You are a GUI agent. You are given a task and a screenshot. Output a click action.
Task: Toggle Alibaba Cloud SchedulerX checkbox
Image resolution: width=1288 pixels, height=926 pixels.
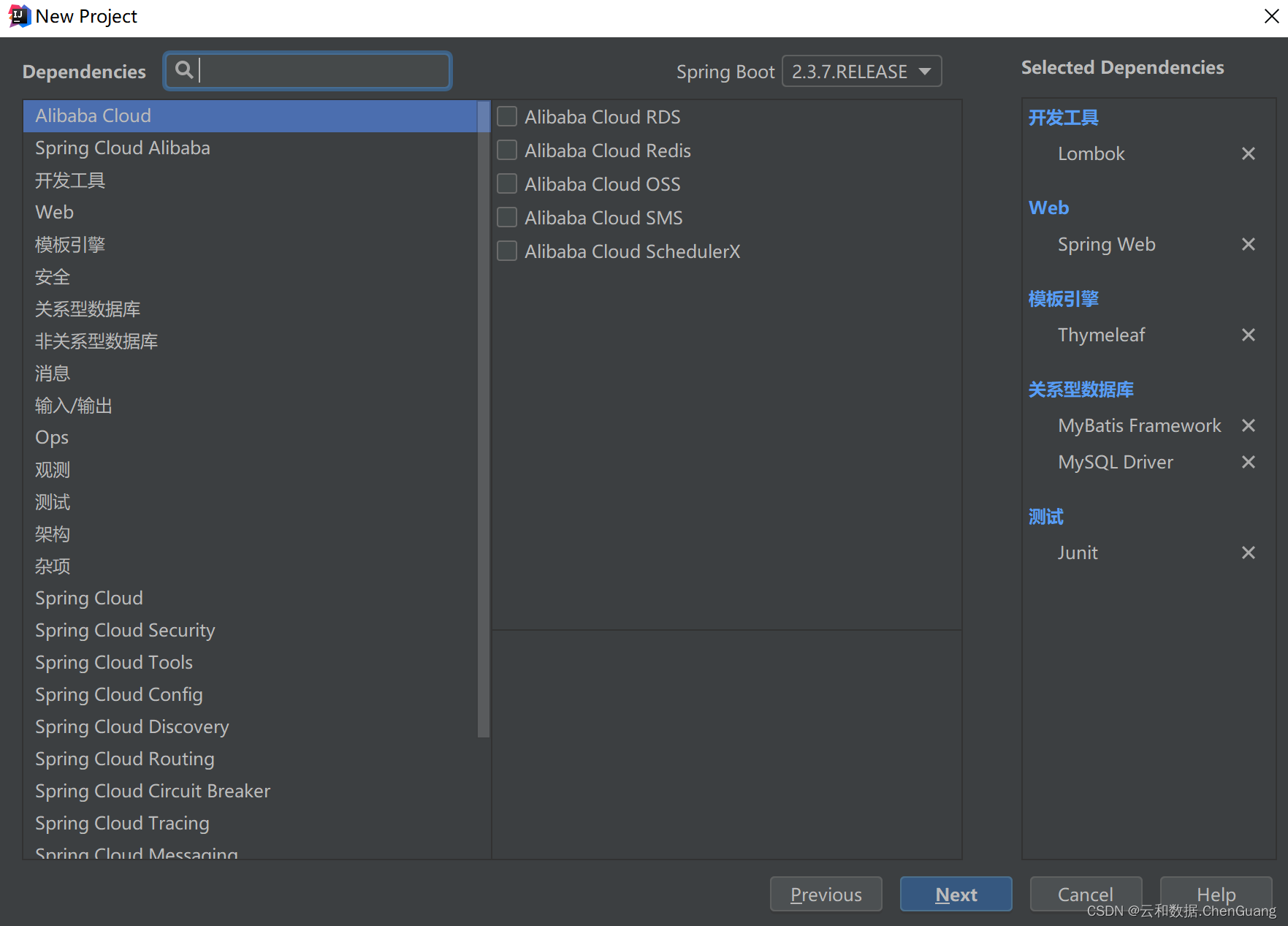pyautogui.click(x=507, y=251)
